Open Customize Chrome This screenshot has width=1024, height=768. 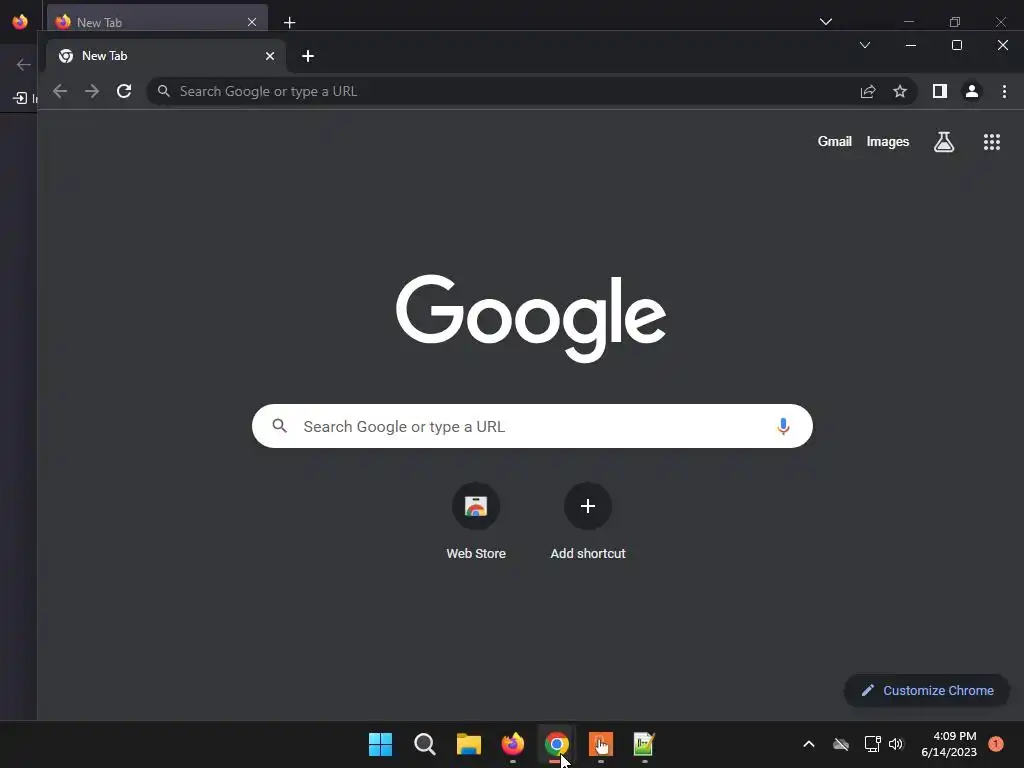(927, 690)
